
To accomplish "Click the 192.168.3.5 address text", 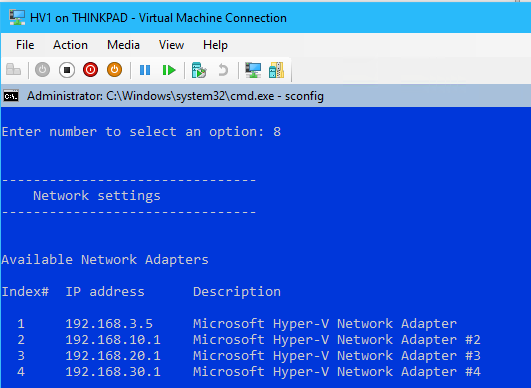I will pos(109,323).
